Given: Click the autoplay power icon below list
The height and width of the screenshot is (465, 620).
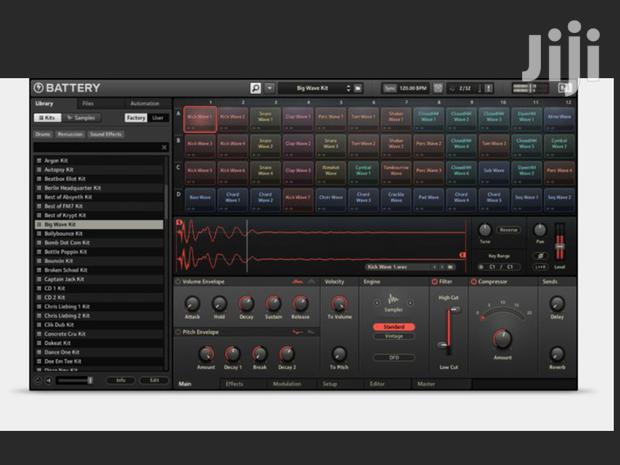Looking at the screenshot, I should point(38,380).
